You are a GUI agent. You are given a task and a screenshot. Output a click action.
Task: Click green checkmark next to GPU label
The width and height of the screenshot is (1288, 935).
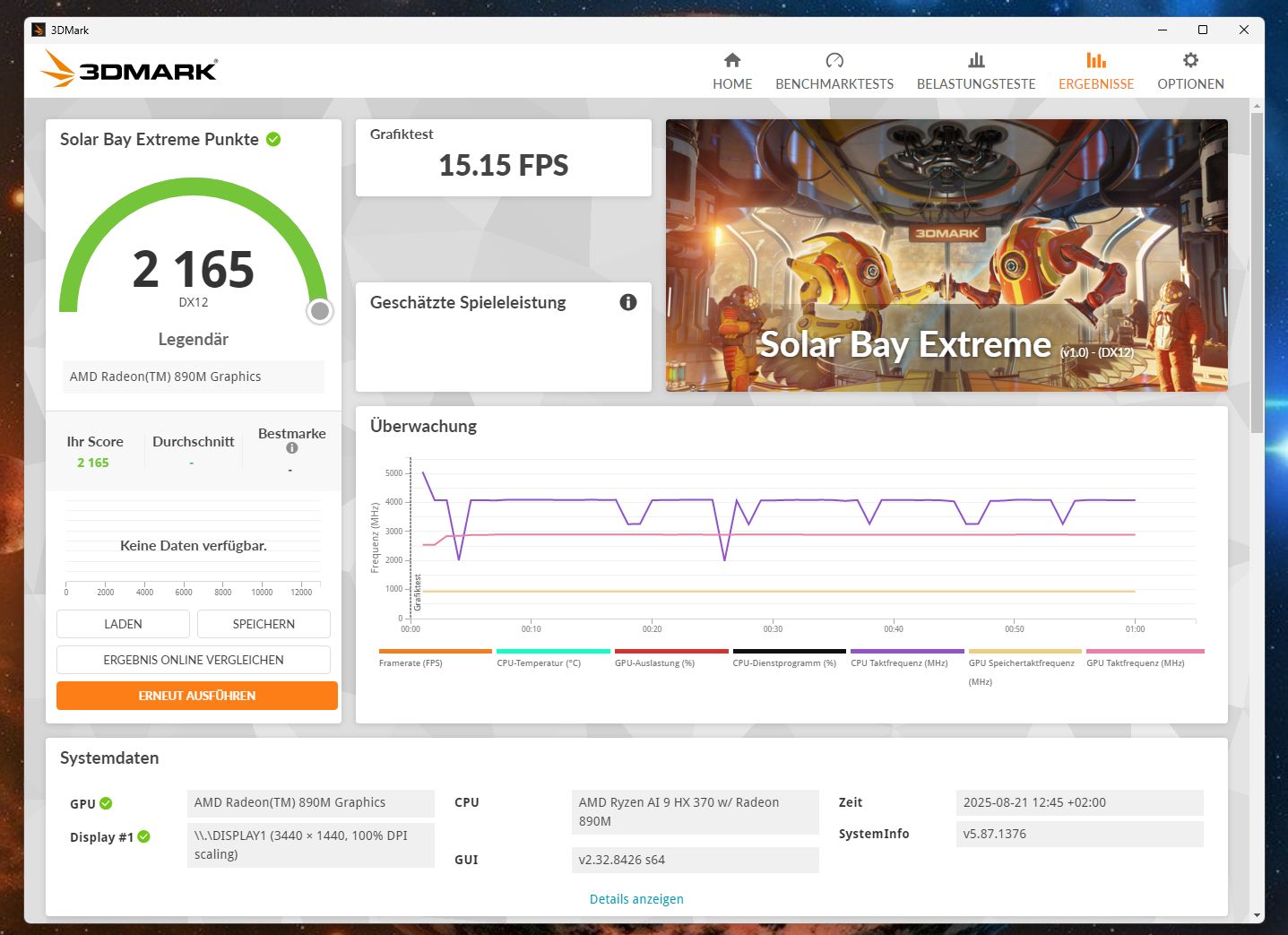click(x=106, y=803)
